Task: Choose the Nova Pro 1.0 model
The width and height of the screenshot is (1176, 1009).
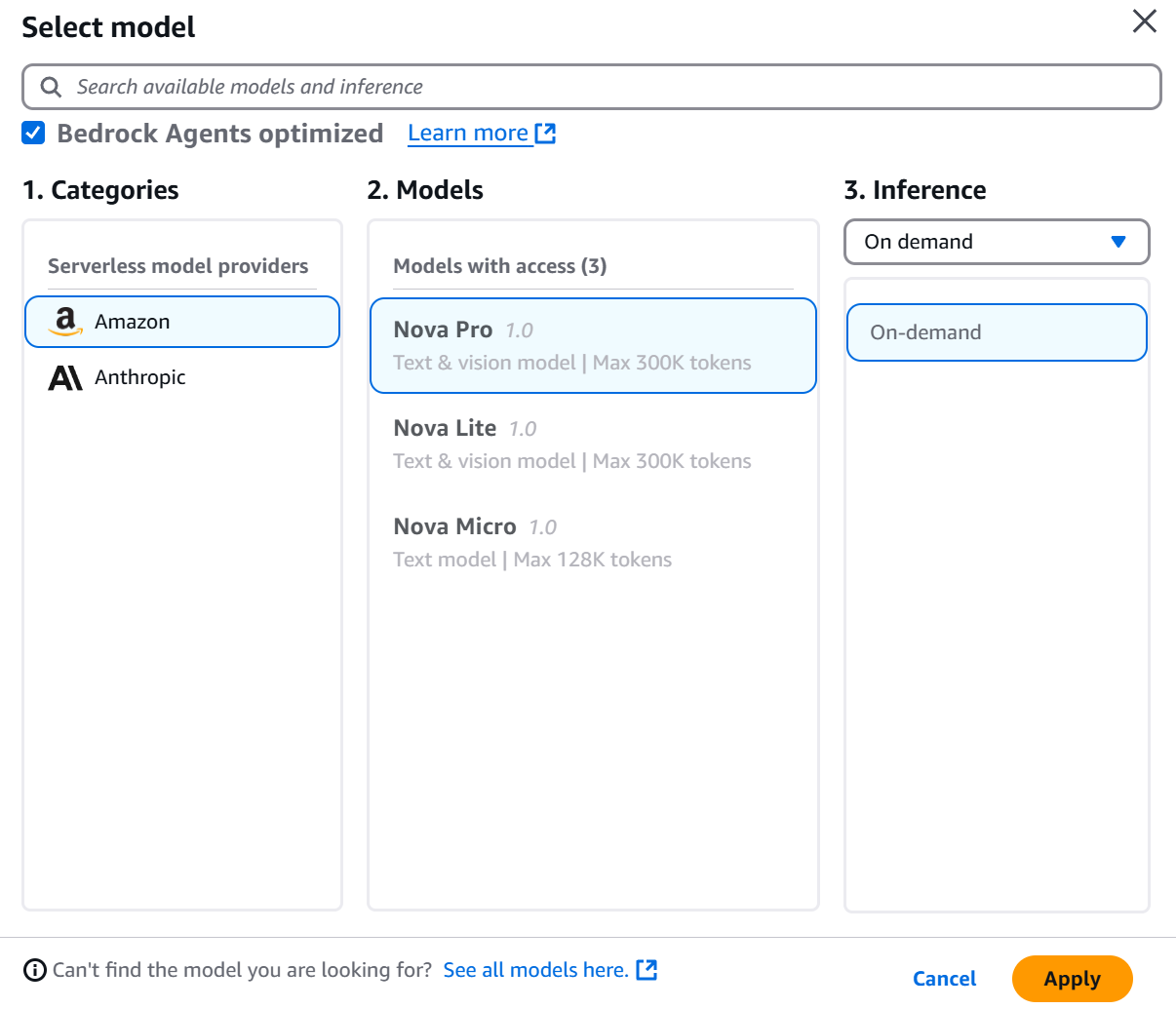Action: click(593, 345)
